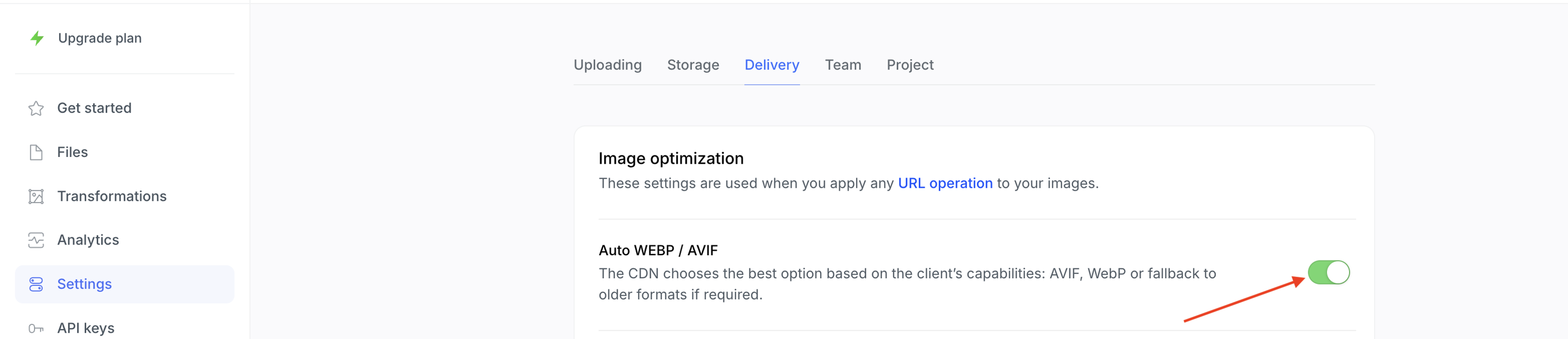Disable the Auto WEBP / AVIF toggle
This screenshot has height=339, width=1568.
tap(1328, 273)
